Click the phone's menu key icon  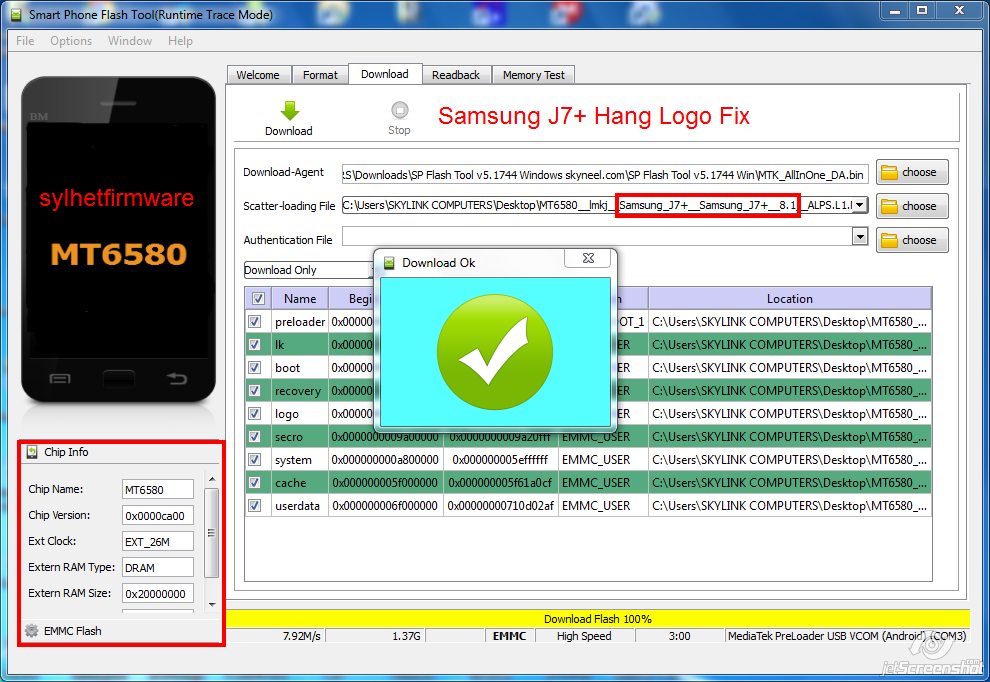pyautogui.click(x=60, y=379)
